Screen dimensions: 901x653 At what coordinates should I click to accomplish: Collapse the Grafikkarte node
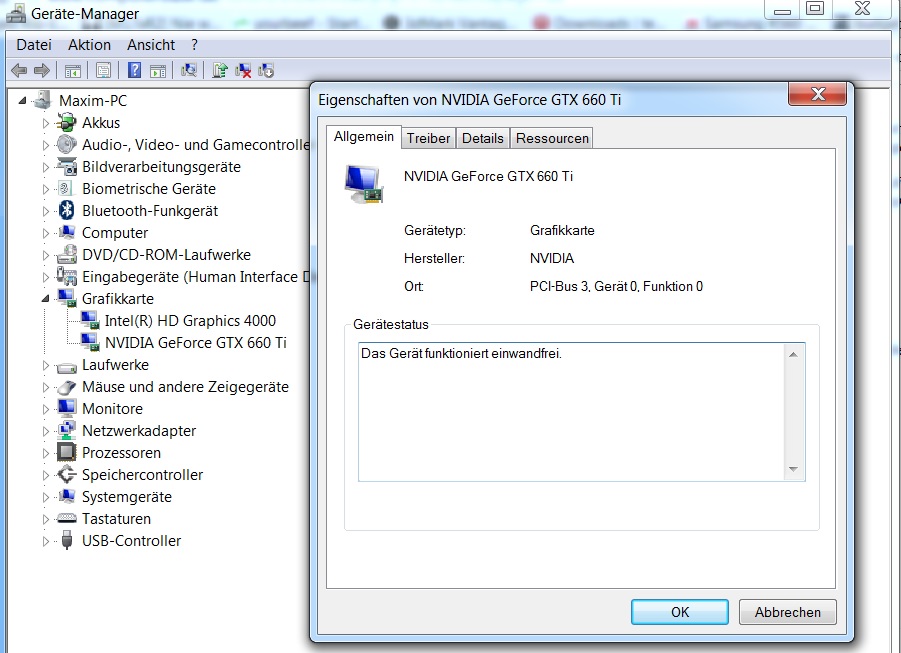coord(45,298)
